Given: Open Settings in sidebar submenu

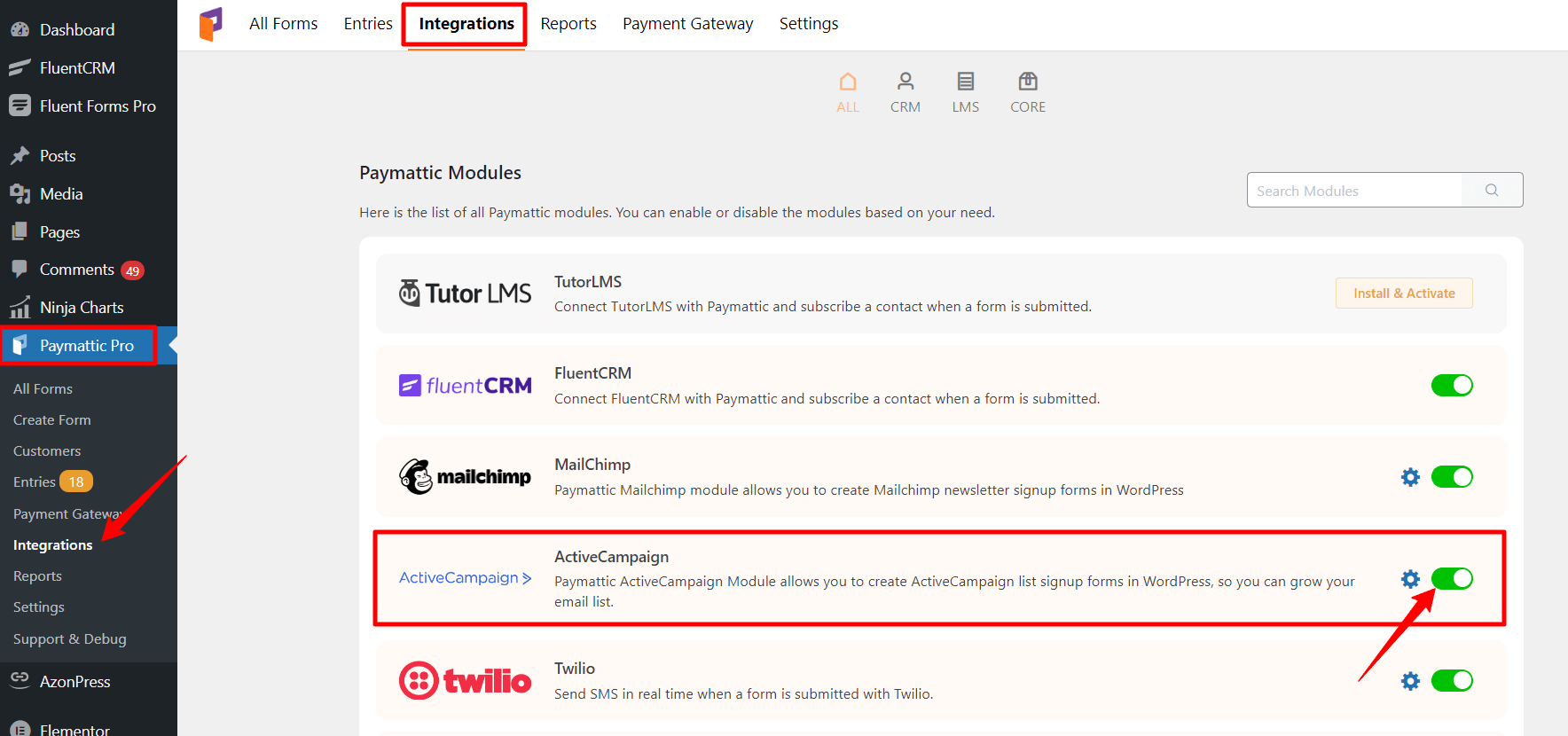Looking at the screenshot, I should click(39, 607).
